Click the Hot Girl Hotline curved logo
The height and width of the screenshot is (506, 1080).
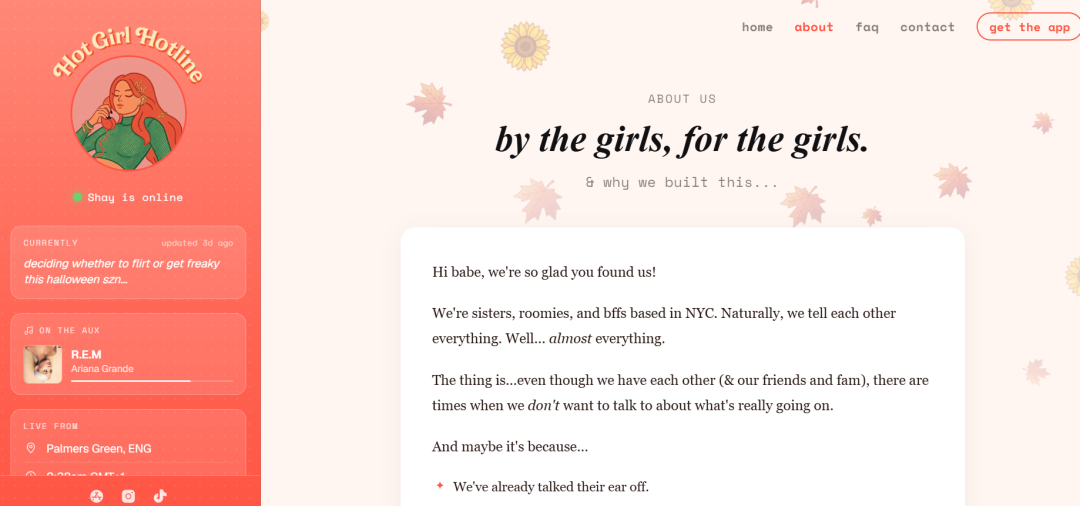[x=129, y=54]
